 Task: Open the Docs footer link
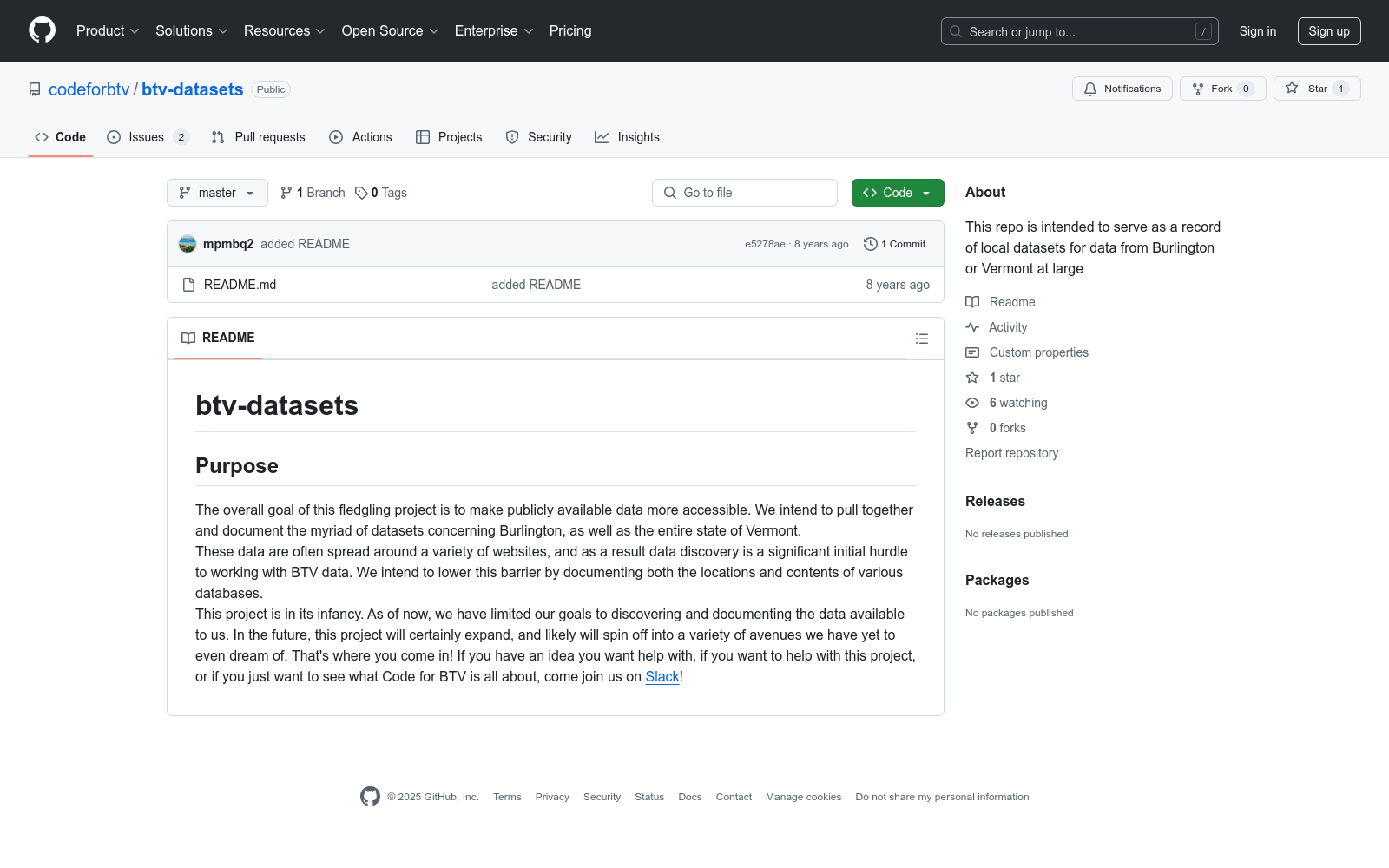click(x=690, y=797)
